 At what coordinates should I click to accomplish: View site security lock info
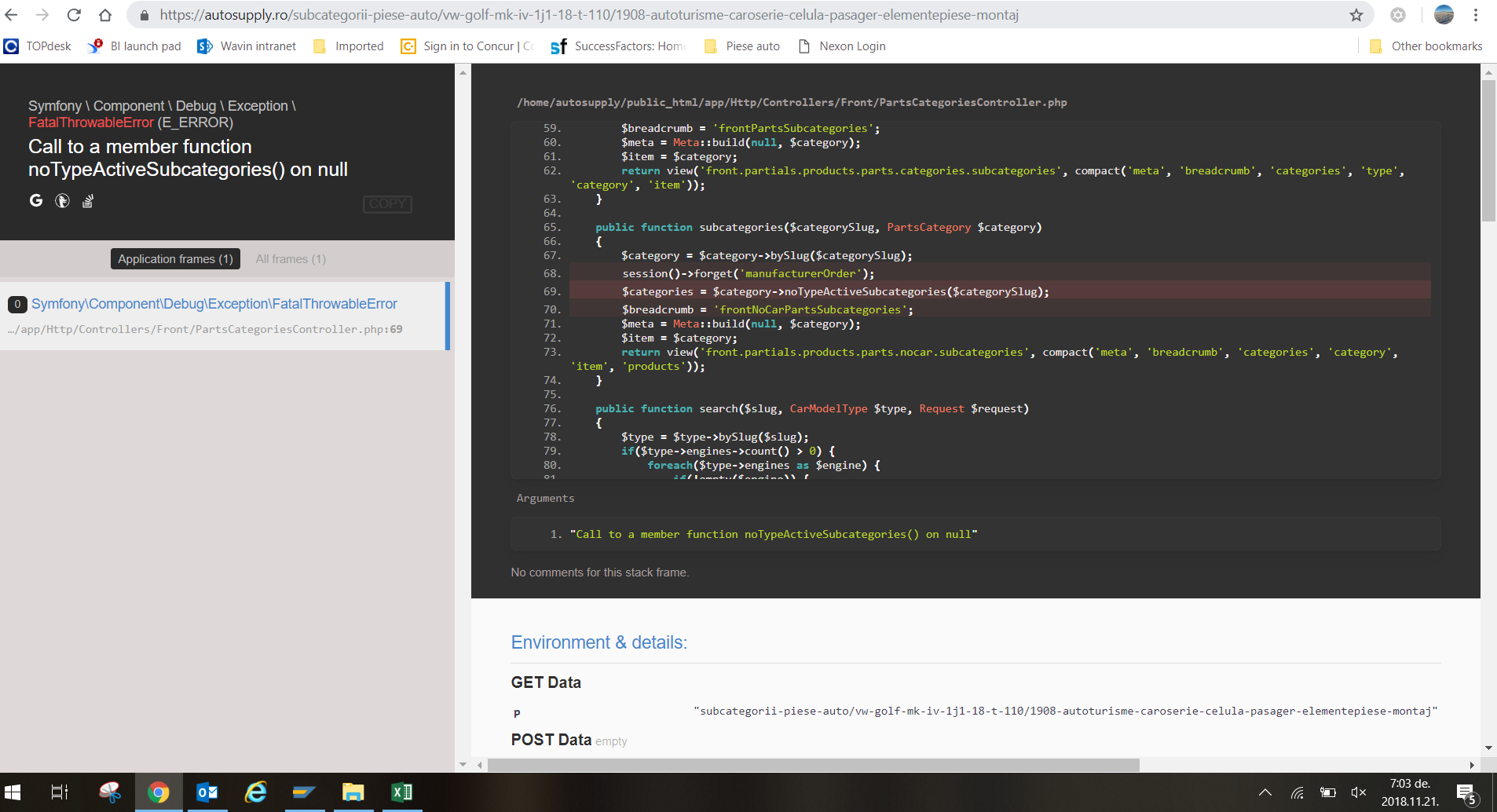click(x=145, y=15)
